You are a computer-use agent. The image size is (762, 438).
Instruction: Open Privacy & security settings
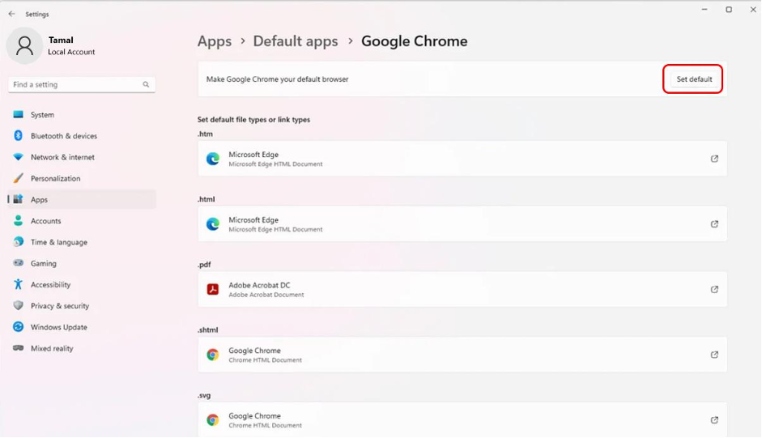click(59, 306)
